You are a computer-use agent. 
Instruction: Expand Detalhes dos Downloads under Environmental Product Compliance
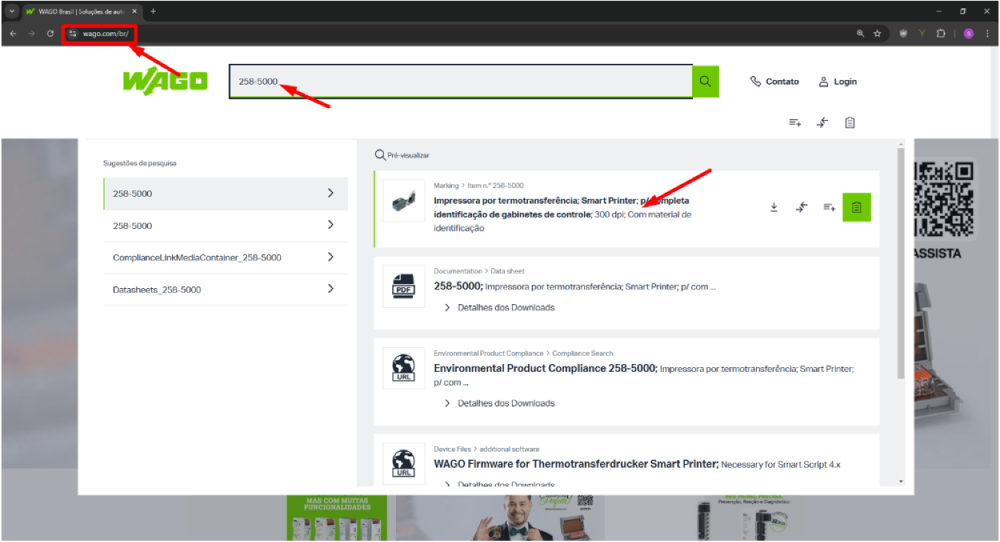coord(505,403)
